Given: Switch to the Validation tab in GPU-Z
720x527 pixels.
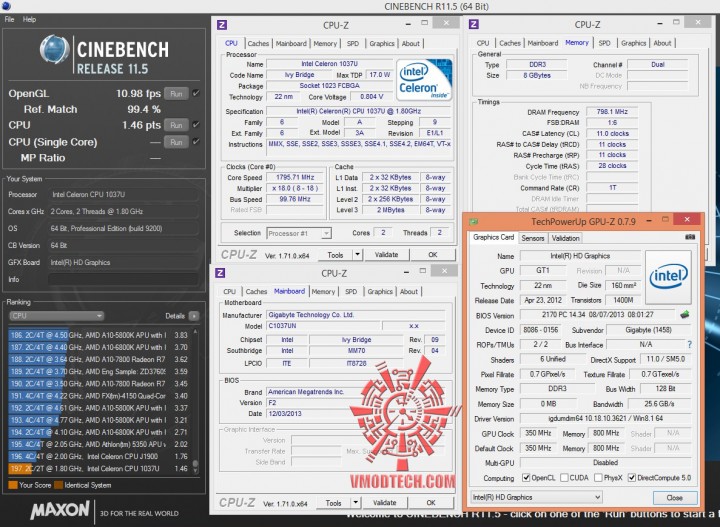Looking at the screenshot, I should pyautogui.click(x=565, y=238).
